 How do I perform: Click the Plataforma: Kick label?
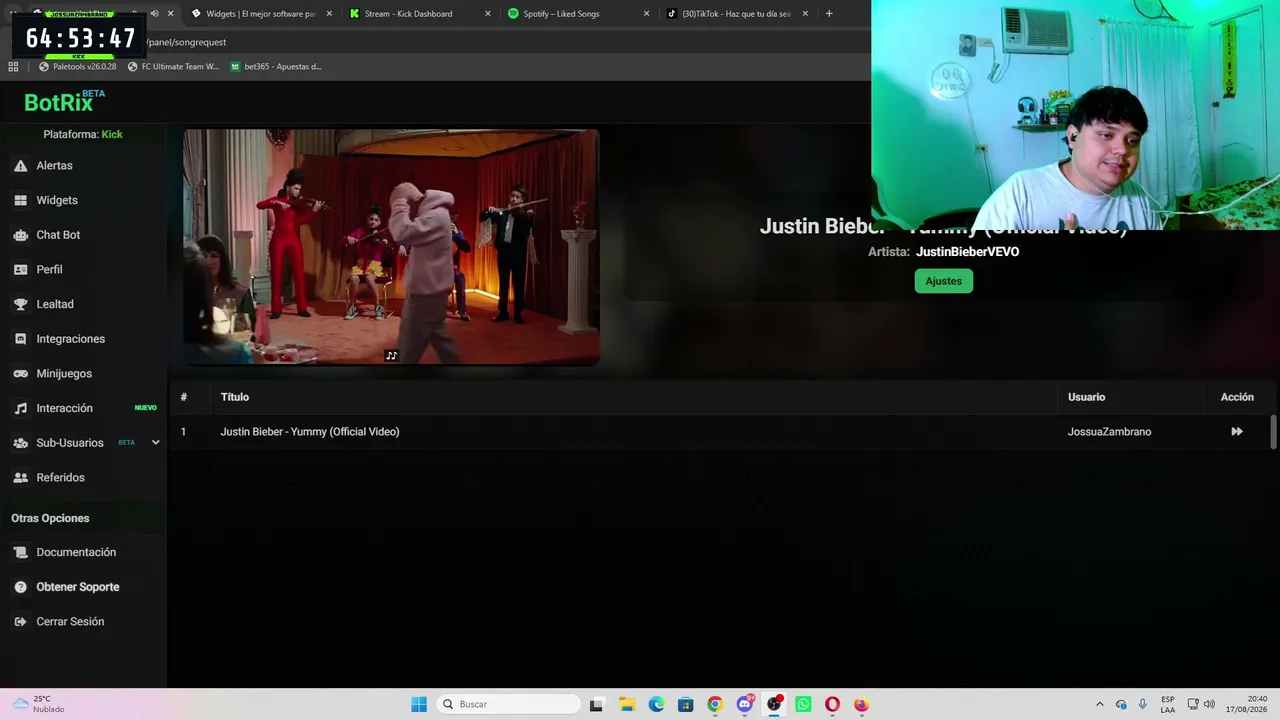(x=83, y=134)
